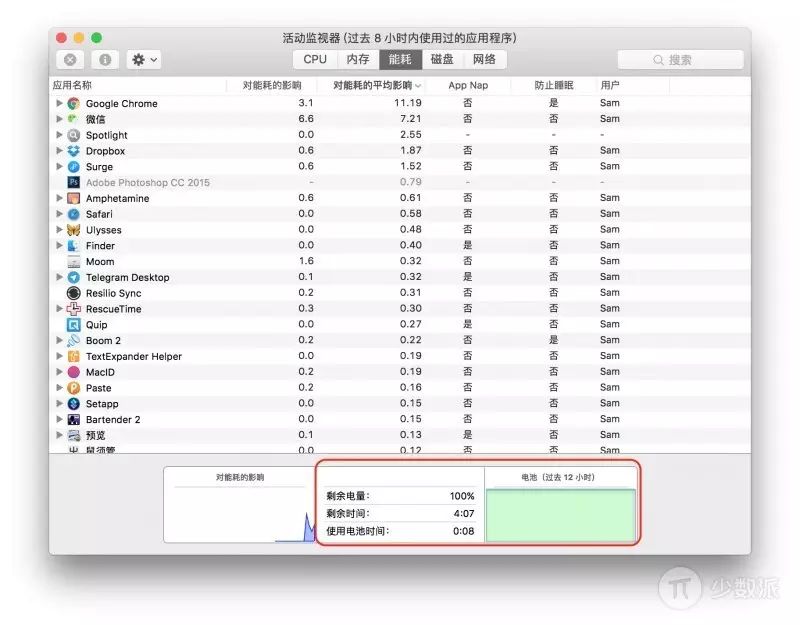Sort by App Nap column header
This screenshot has height=625, width=800.
pyautogui.click(x=467, y=85)
